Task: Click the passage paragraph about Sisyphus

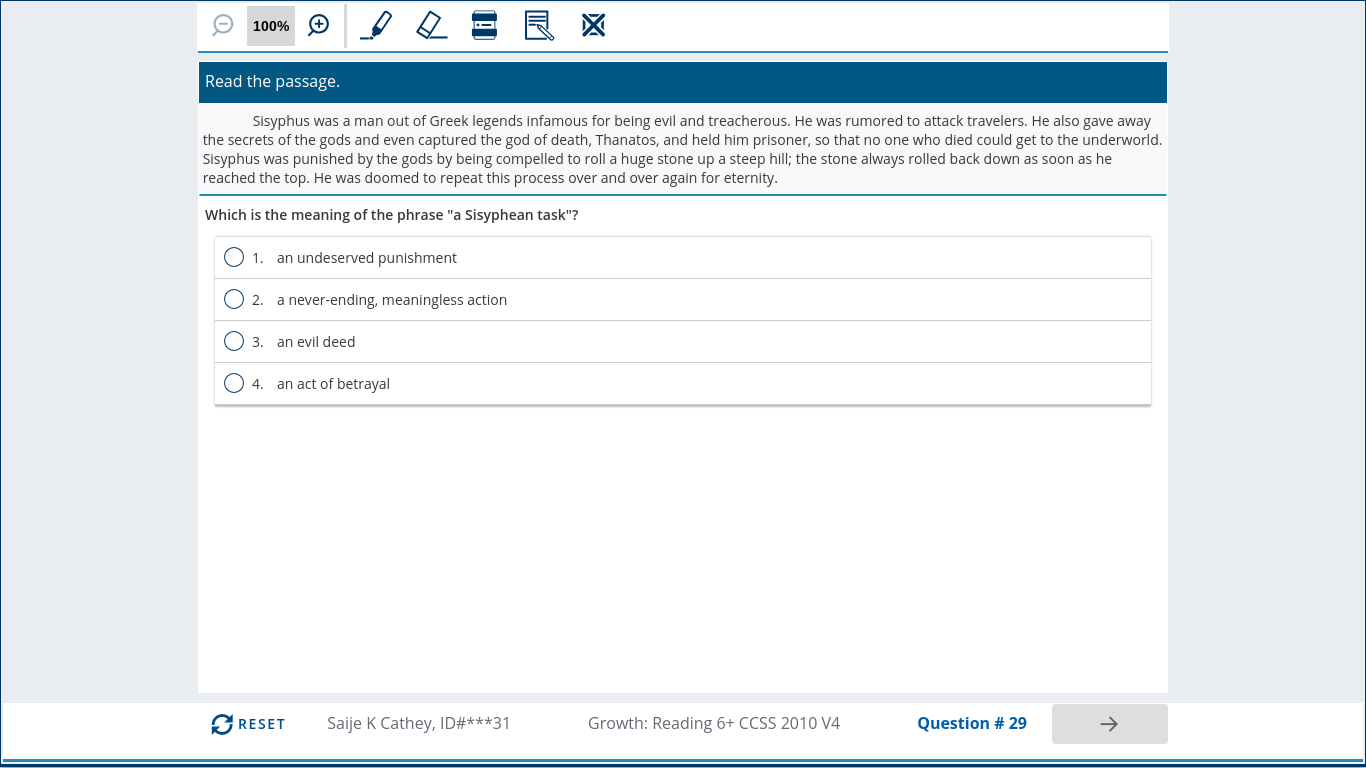Action: (683, 149)
